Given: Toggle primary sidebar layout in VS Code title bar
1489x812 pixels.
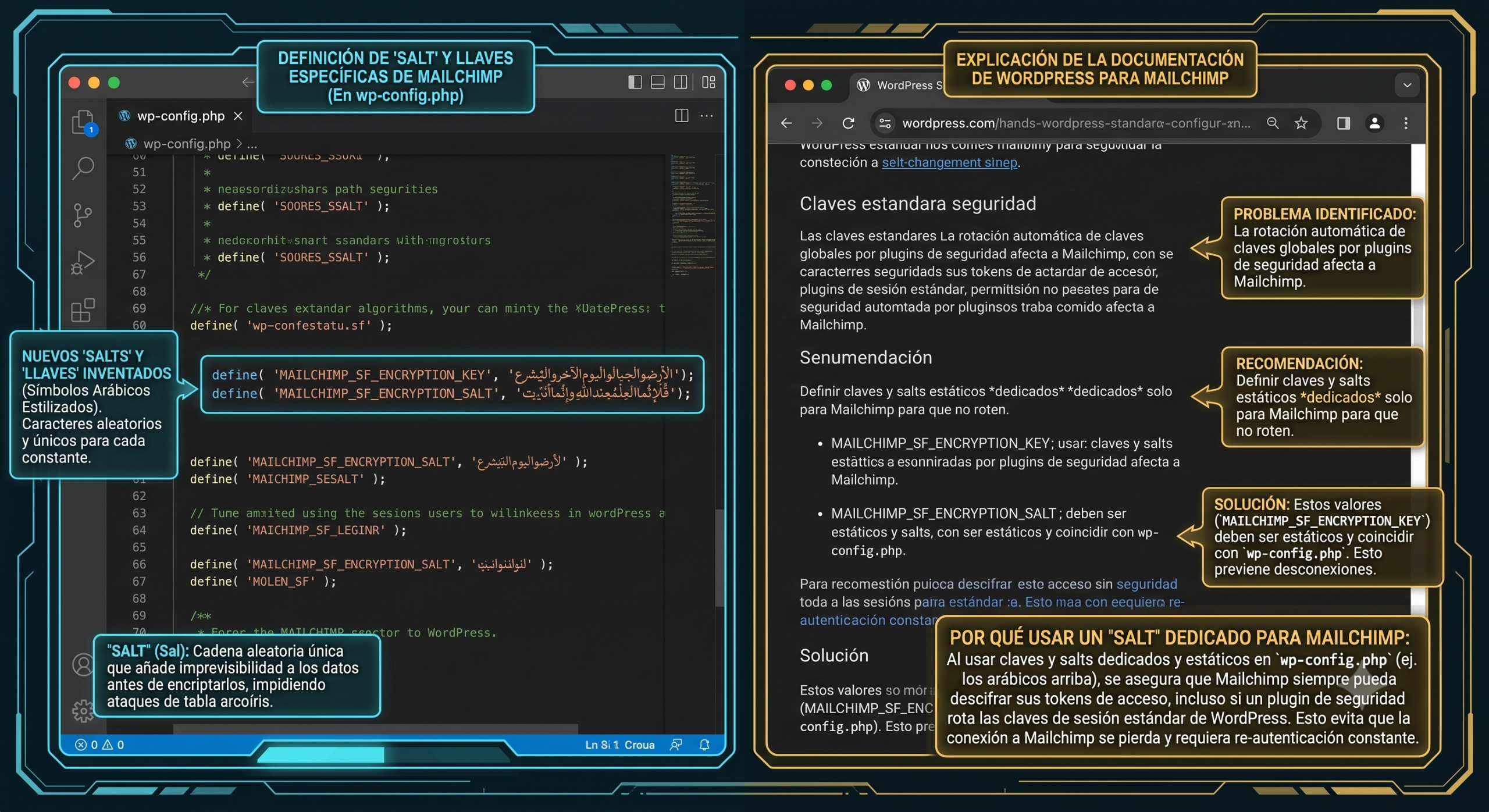Looking at the screenshot, I should click(x=635, y=82).
